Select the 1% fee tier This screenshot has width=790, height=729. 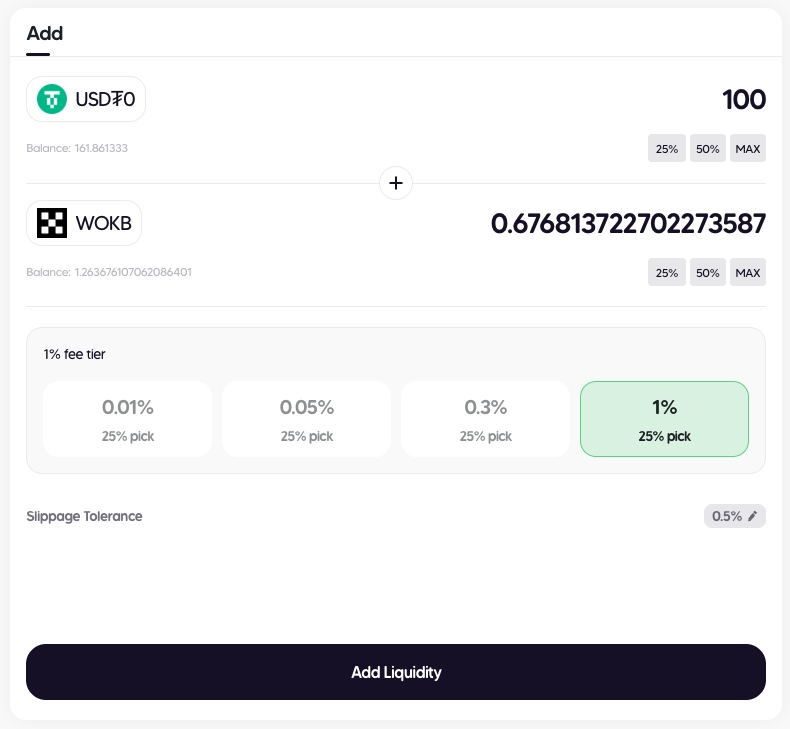(664, 419)
